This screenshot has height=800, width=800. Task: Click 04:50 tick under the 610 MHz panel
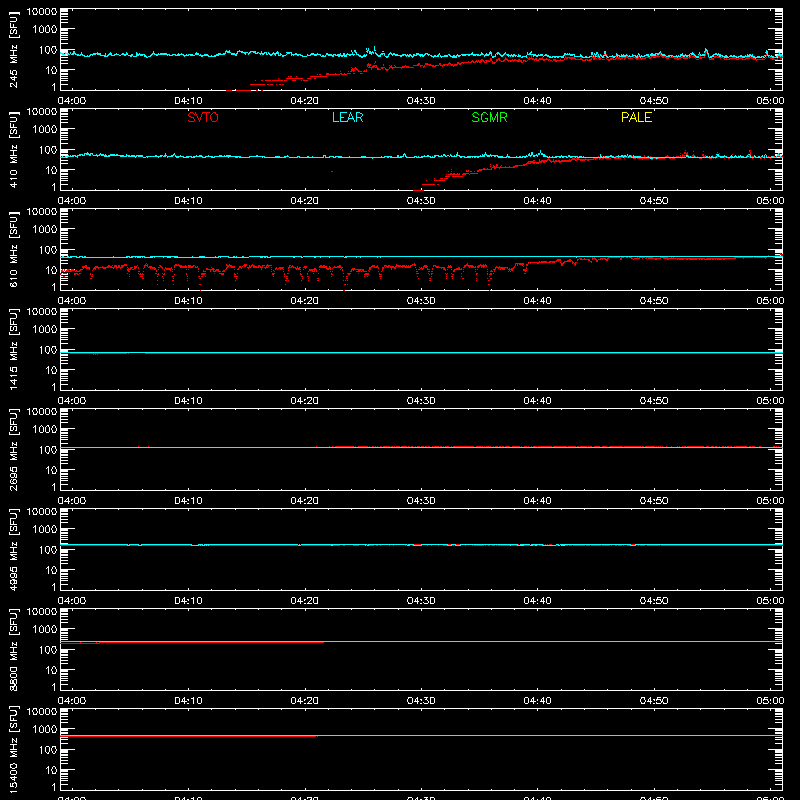pyautogui.click(x=654, y=301)
